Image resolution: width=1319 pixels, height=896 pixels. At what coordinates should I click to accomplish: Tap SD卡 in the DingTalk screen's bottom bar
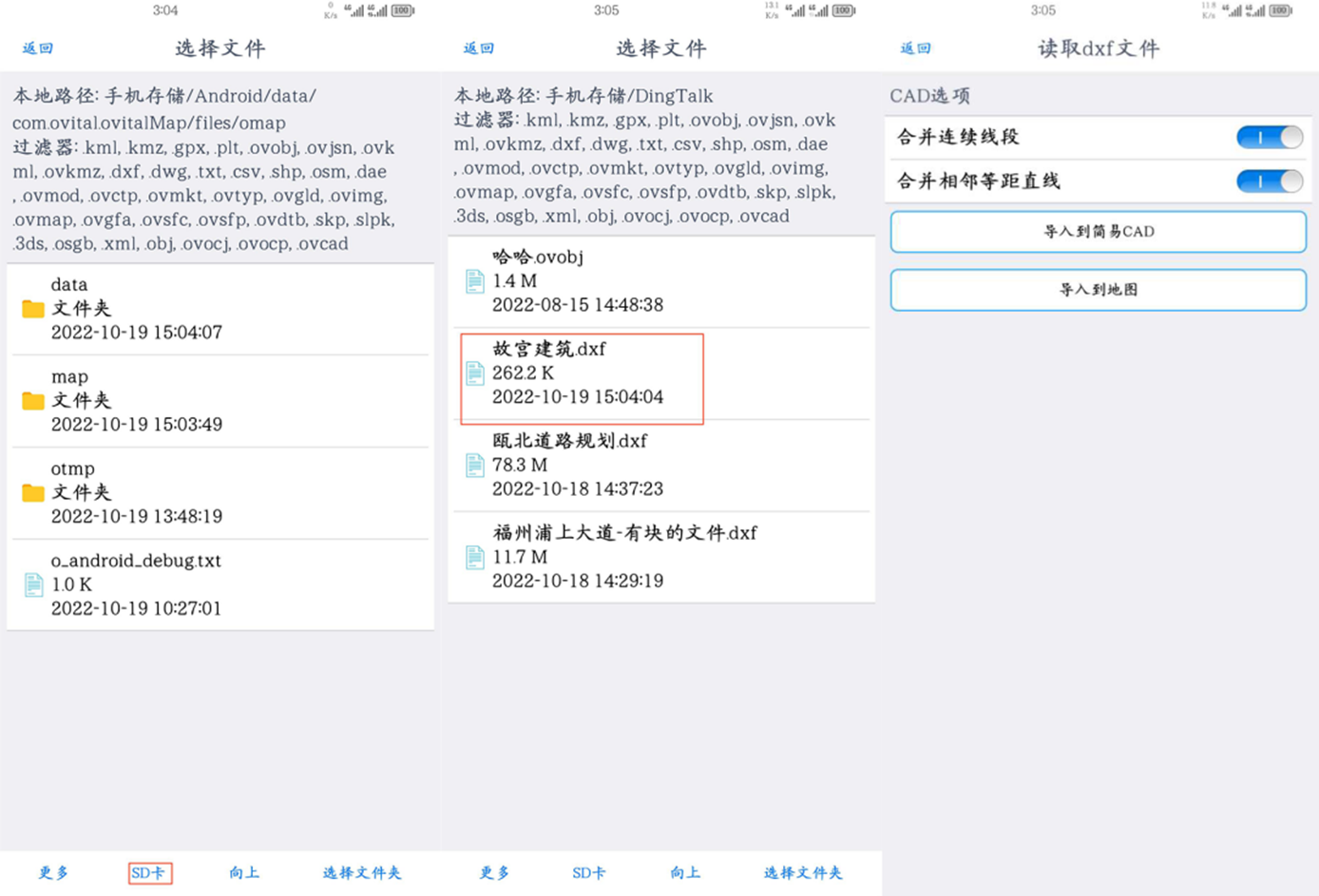click(588, 872)
